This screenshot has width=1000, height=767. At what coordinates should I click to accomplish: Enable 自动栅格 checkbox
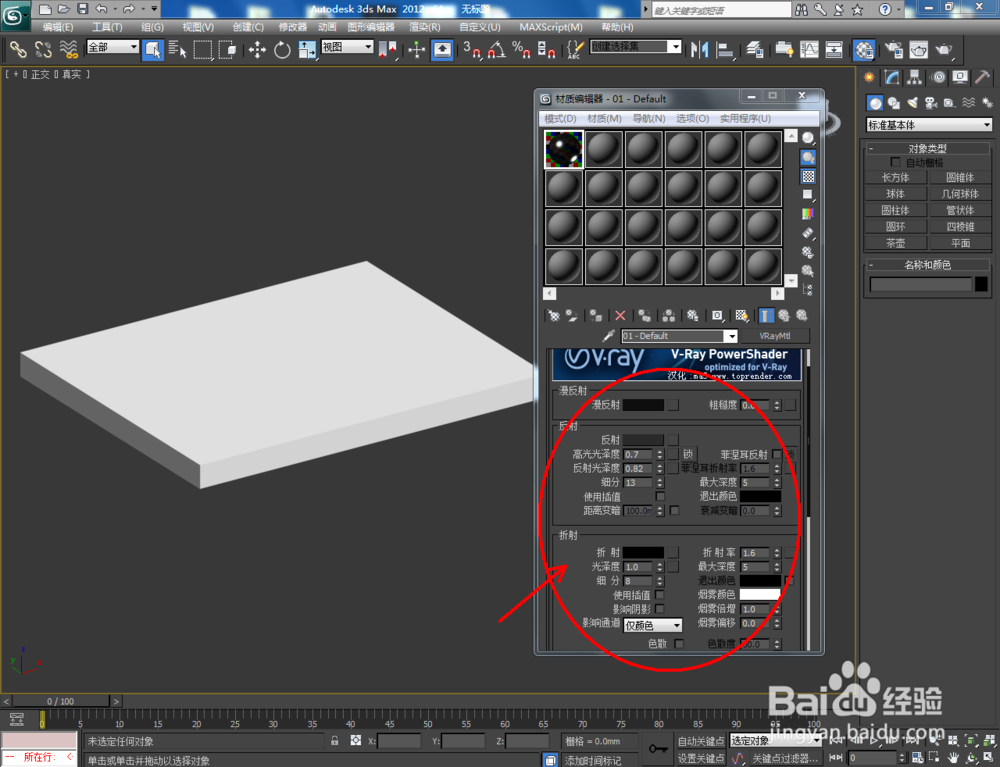click(x=895, y=163)
